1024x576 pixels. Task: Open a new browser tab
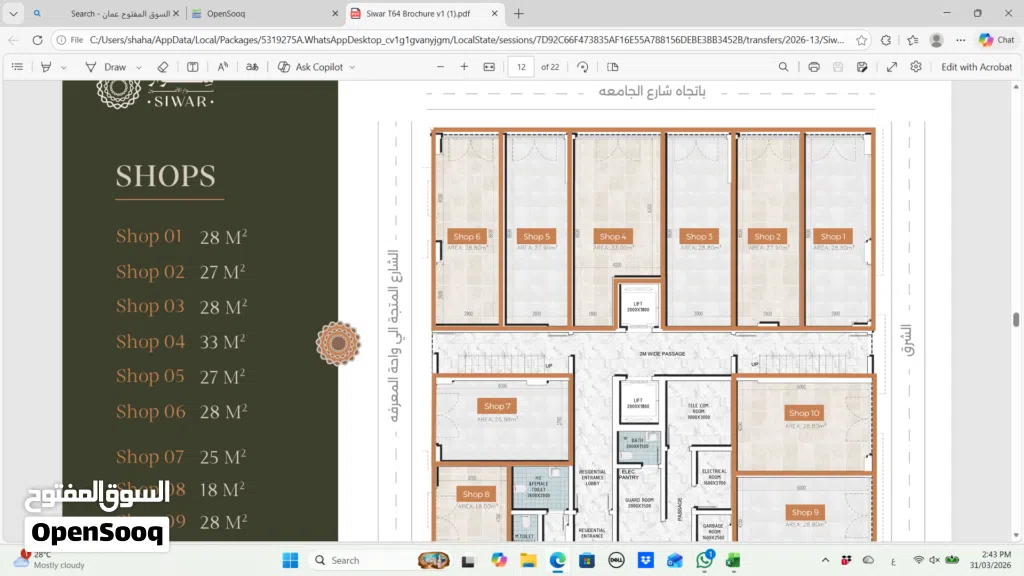tap(519, 13)
